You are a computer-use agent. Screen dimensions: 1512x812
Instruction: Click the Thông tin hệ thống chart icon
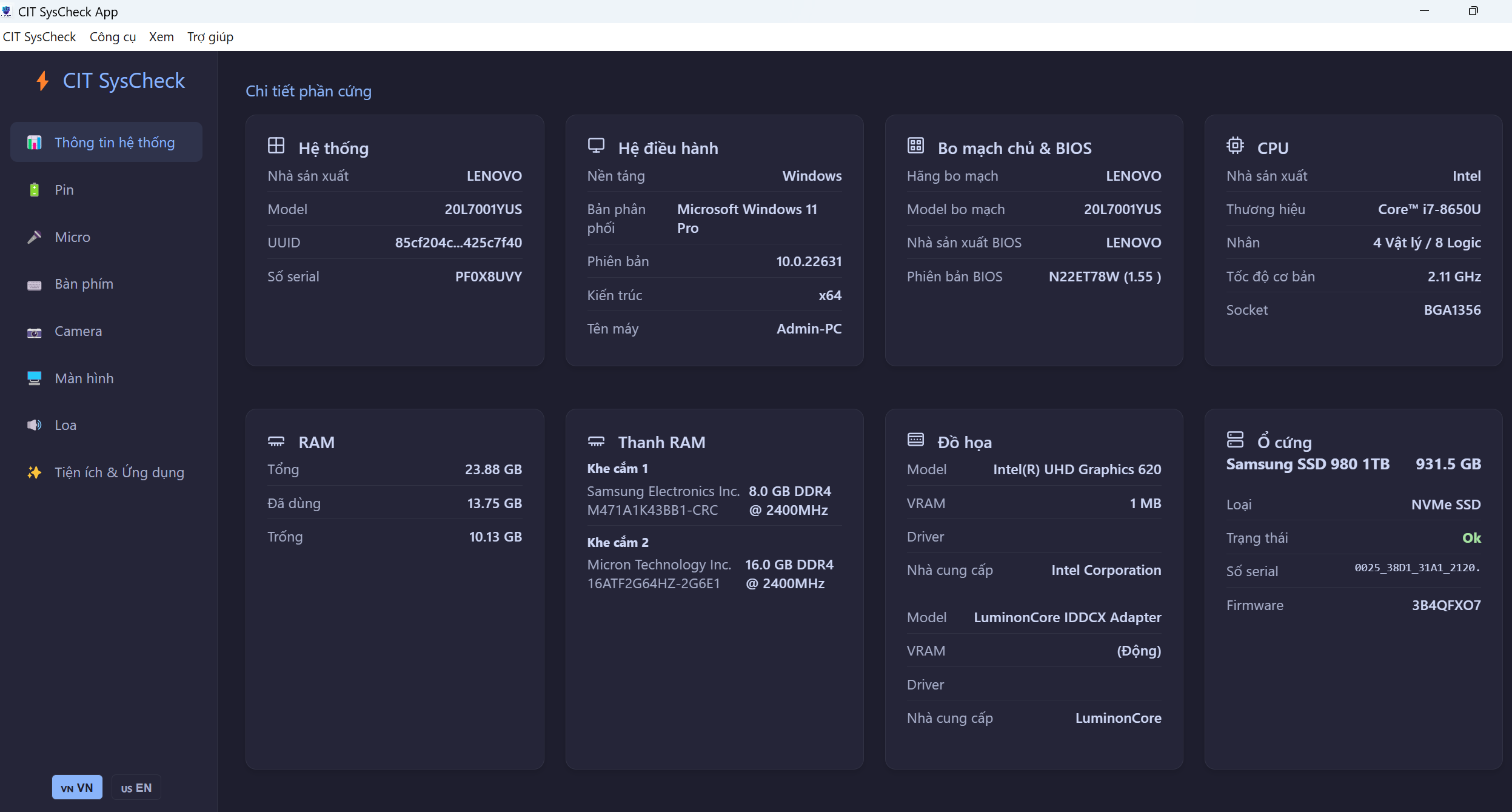pos(35,143)
